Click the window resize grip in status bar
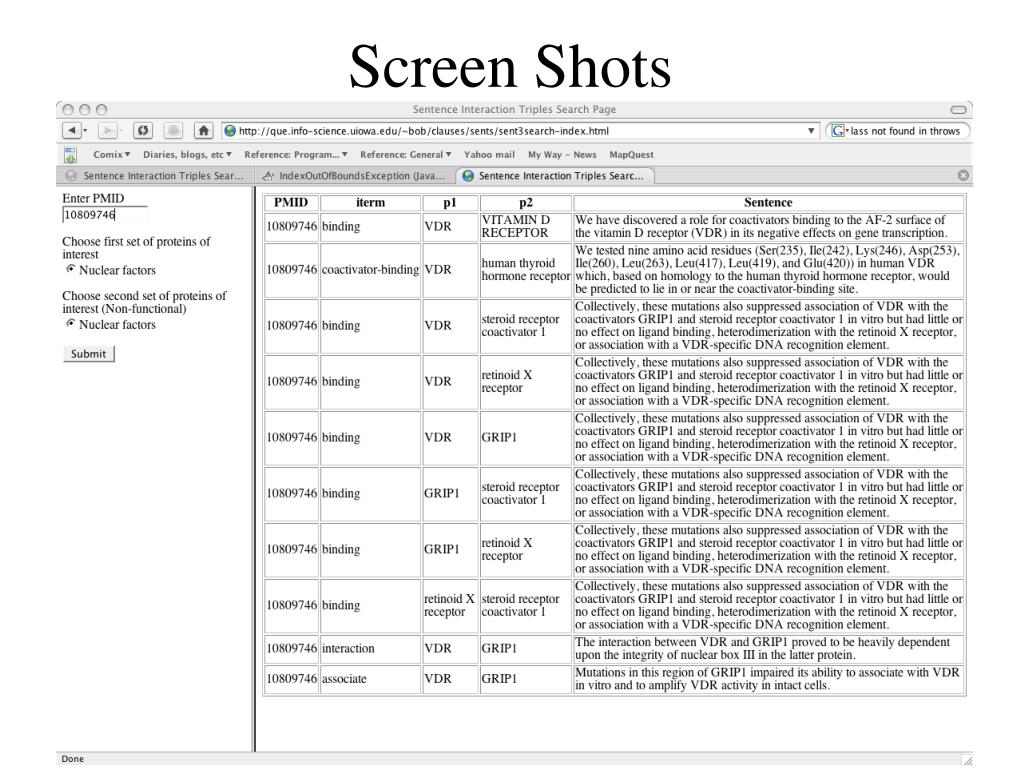This screenshot has width=1024, height=768. pos(967,760)
